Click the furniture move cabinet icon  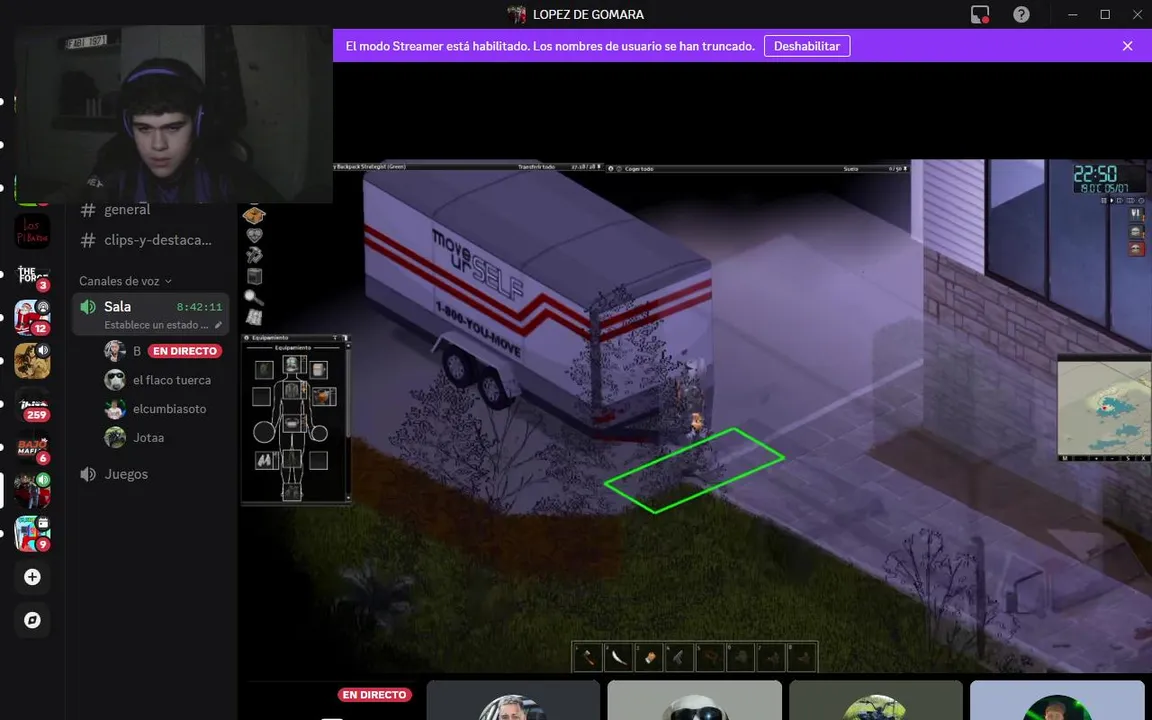click(x=254, y=276)
